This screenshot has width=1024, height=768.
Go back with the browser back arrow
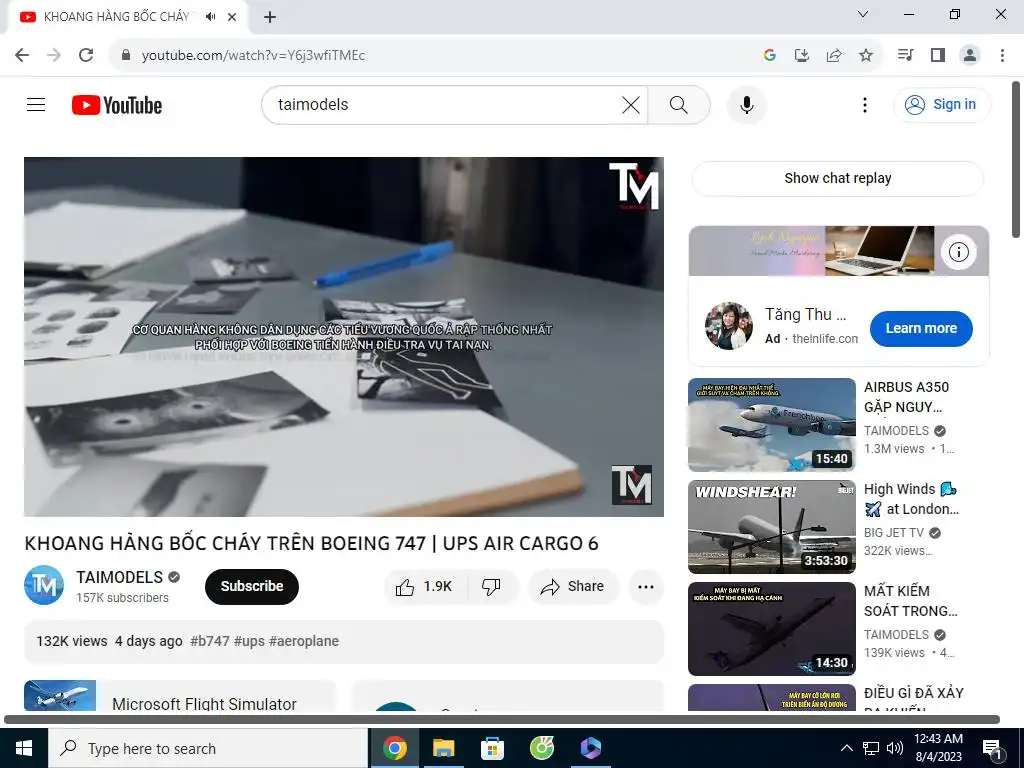[x=22, y=55]
